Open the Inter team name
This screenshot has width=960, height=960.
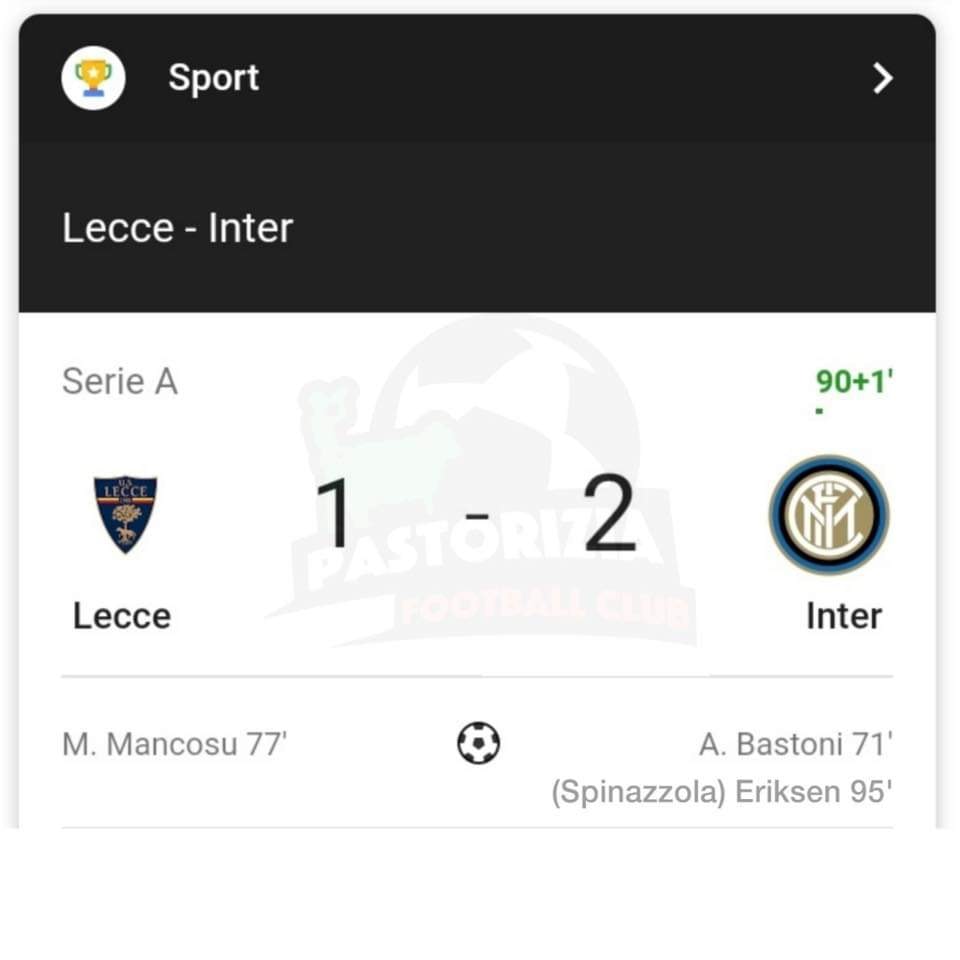point(843,616)
